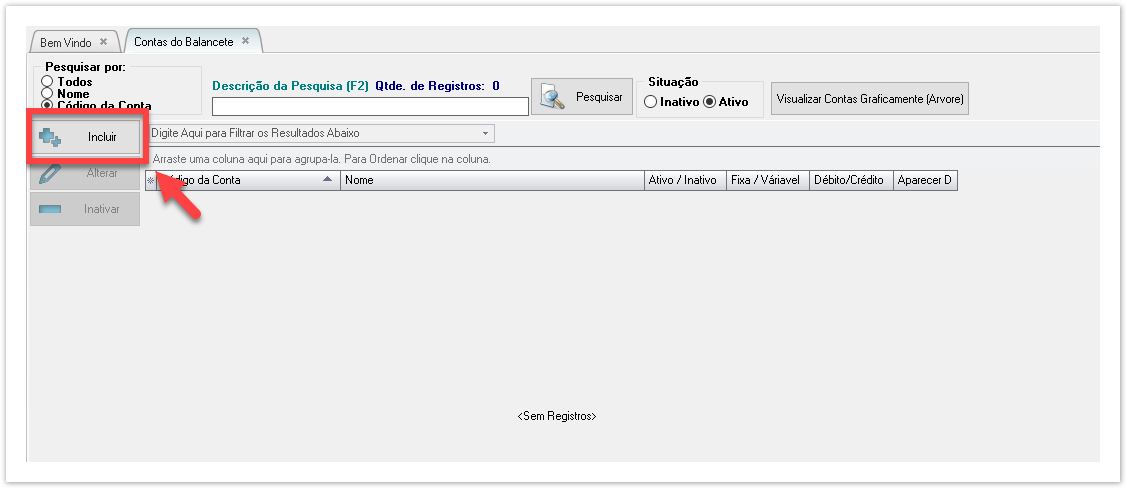Click the Débito/Crédito column header

(x=850, y=181)
